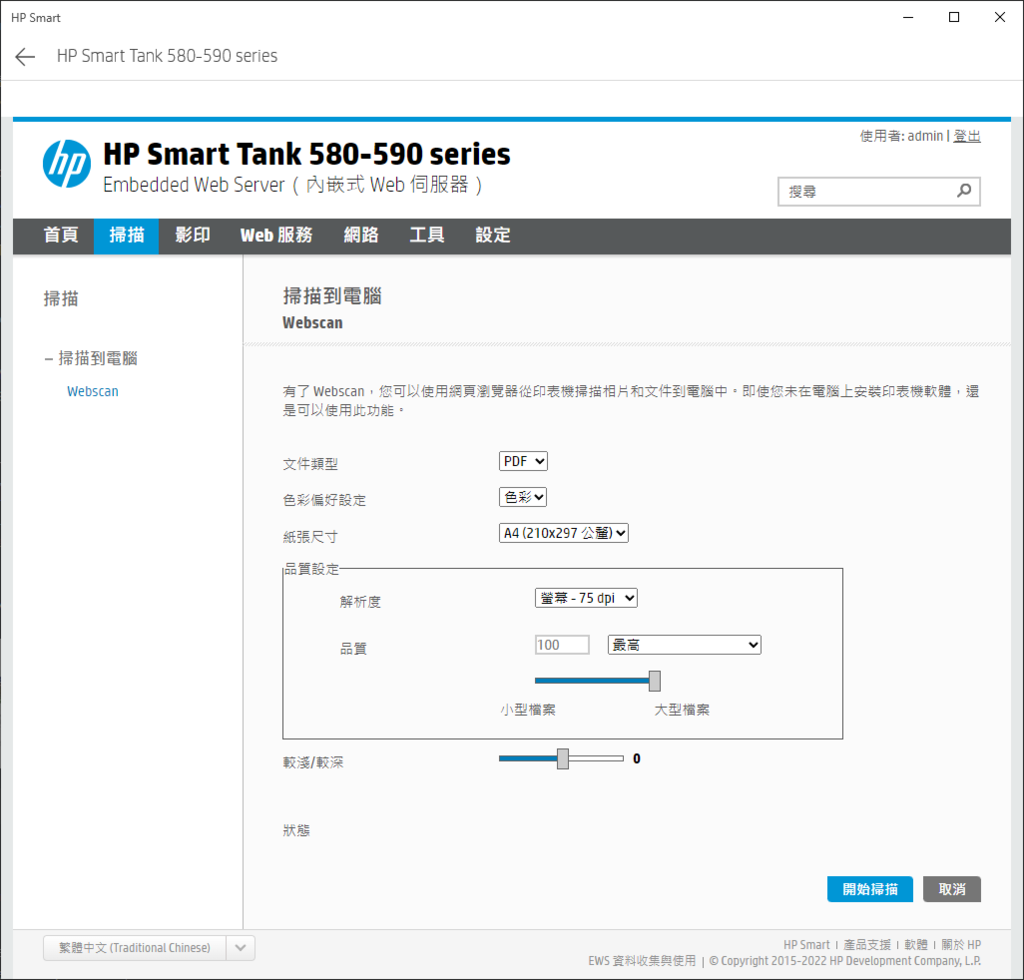
Task: Switch to the 影印 tab
Action: (x=192, y=235)
